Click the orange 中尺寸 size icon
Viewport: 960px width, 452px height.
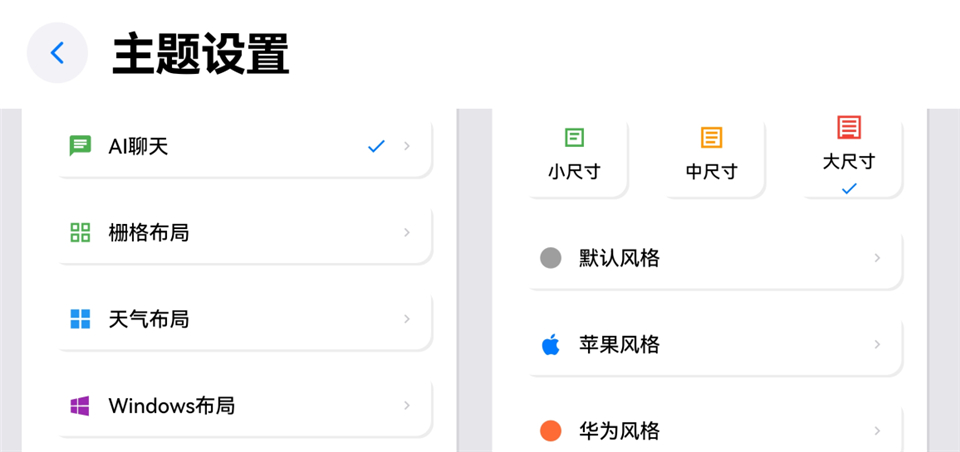pyautogui.click(x=711, y=138)
